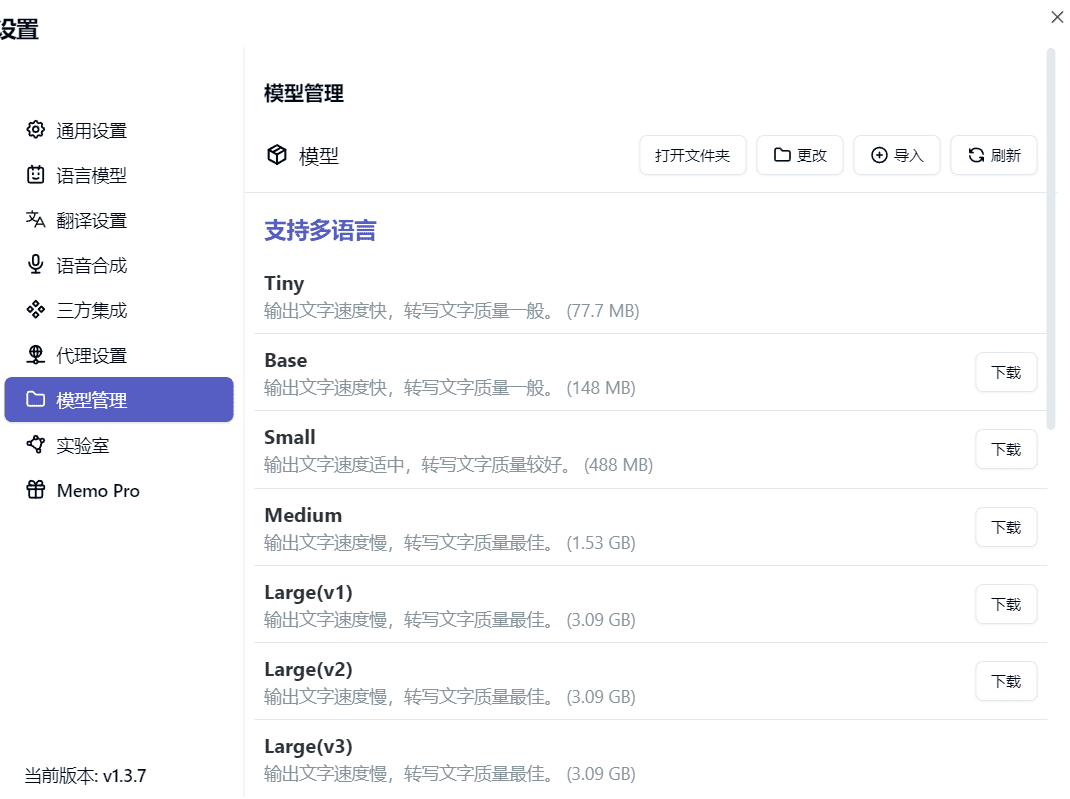The image size is (1070, 799).
Task: Click the folder icon beside 模型管理
Action: (35, 399)
